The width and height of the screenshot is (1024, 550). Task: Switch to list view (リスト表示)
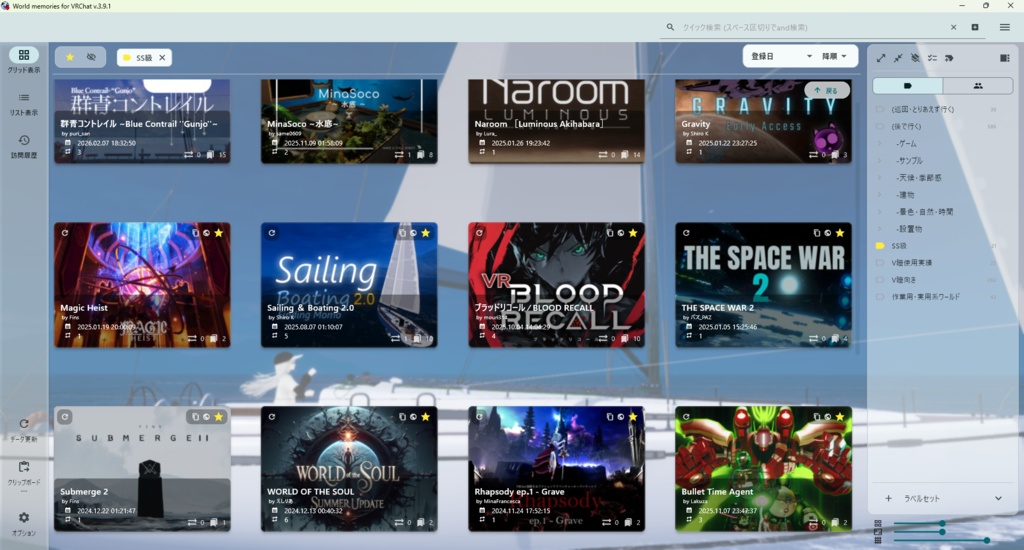pos(24,103)
